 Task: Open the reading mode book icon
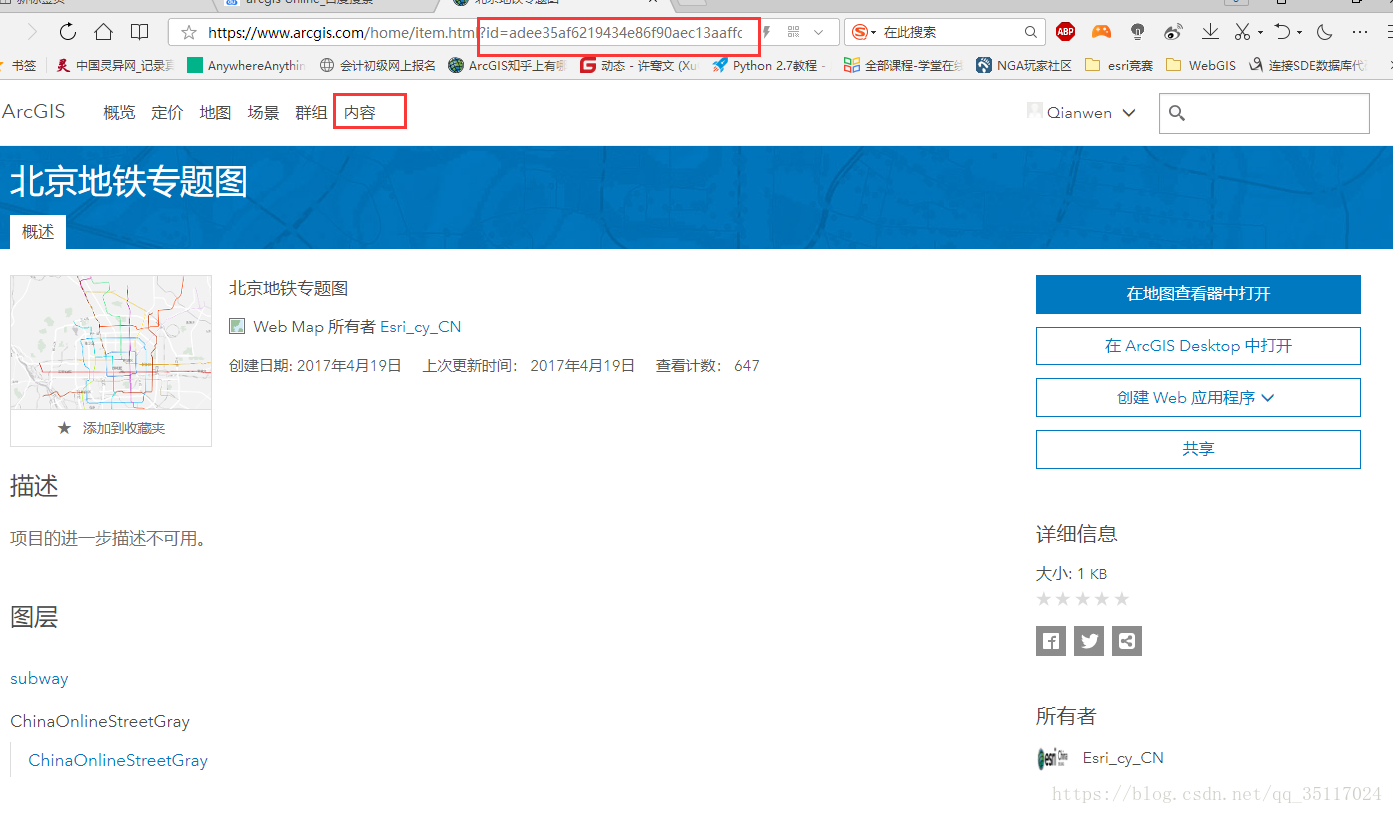tap(140, 32)
